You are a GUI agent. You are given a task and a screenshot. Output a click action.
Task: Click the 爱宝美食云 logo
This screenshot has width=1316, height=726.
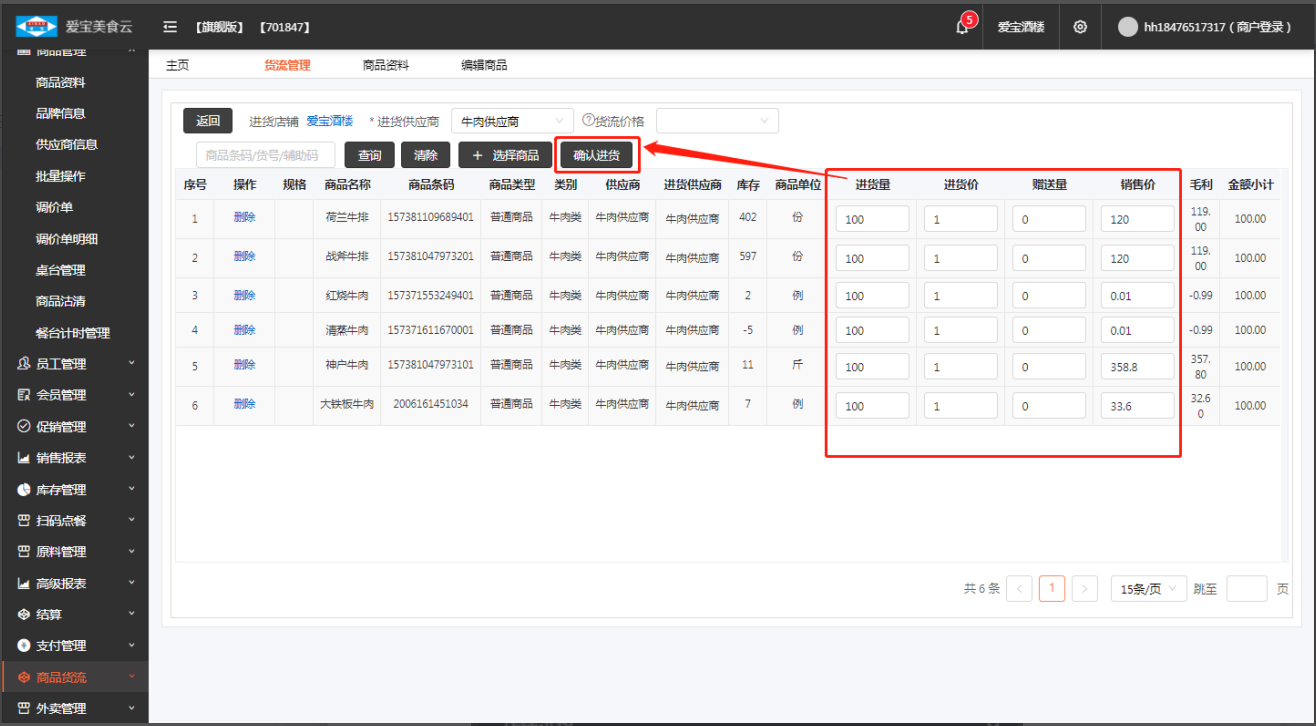pos(36,26)
